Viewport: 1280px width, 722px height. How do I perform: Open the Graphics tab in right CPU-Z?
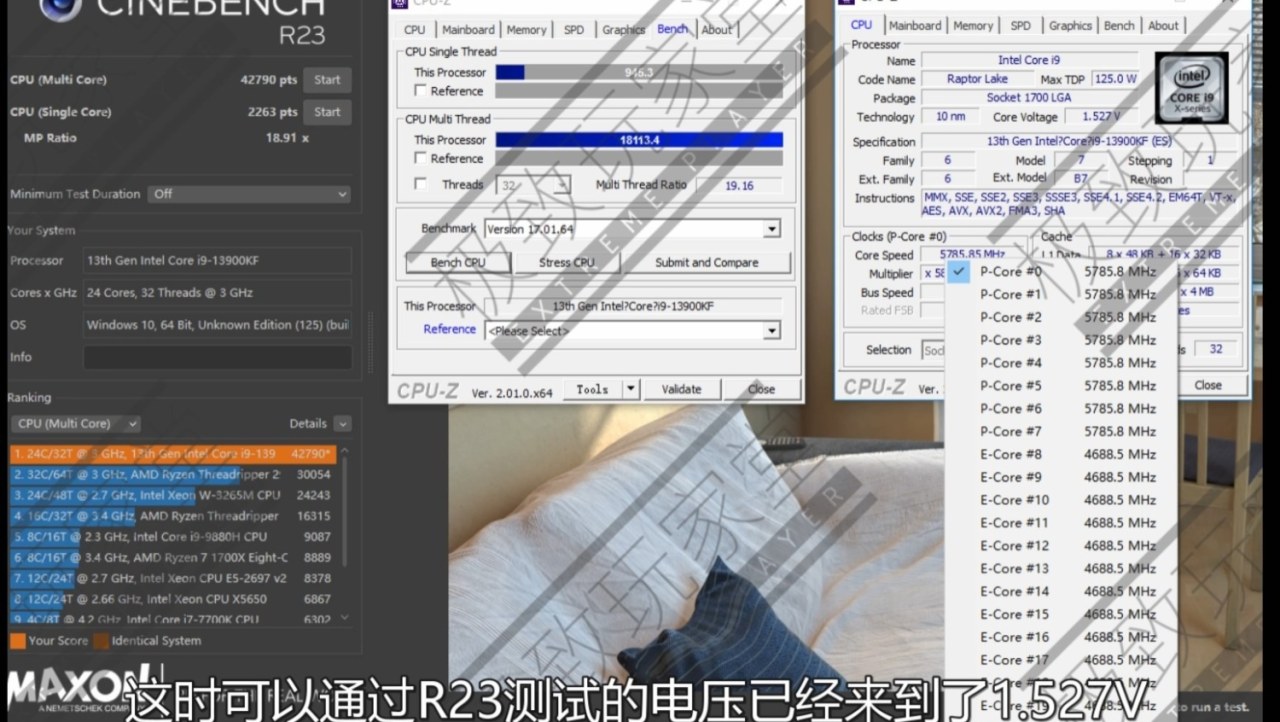(x=1070, y=26)
